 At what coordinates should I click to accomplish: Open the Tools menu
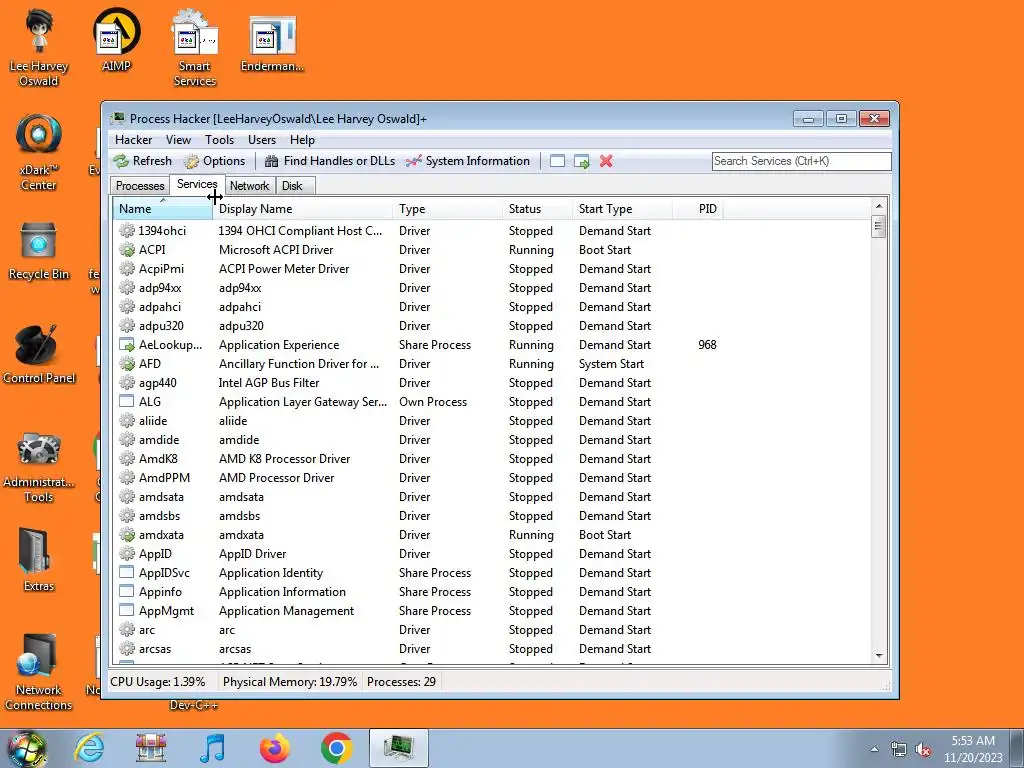click(219, 140)
